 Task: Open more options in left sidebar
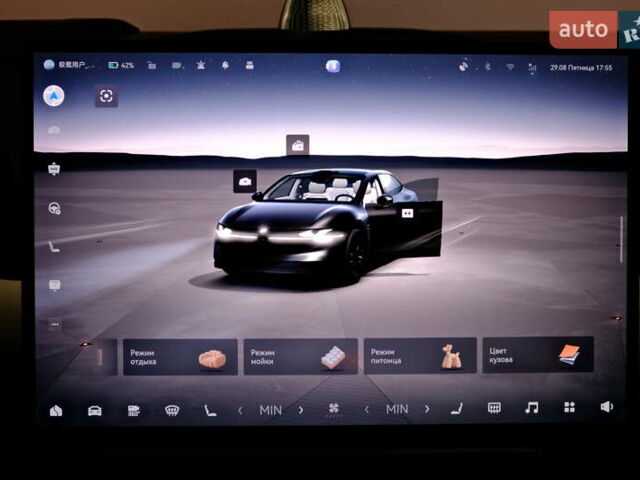tap(55, 324)
